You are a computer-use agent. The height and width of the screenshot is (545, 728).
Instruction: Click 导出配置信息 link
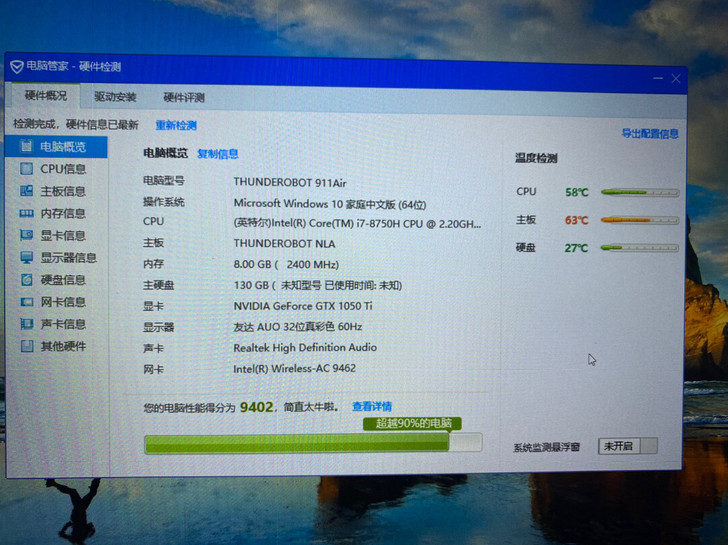tap(650, 134)
